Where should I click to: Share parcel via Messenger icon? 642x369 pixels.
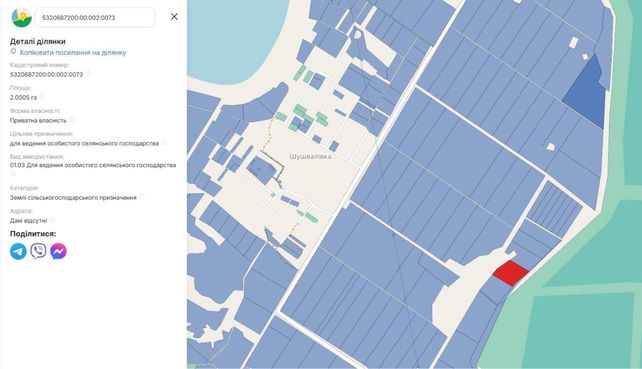click(59, 251)
